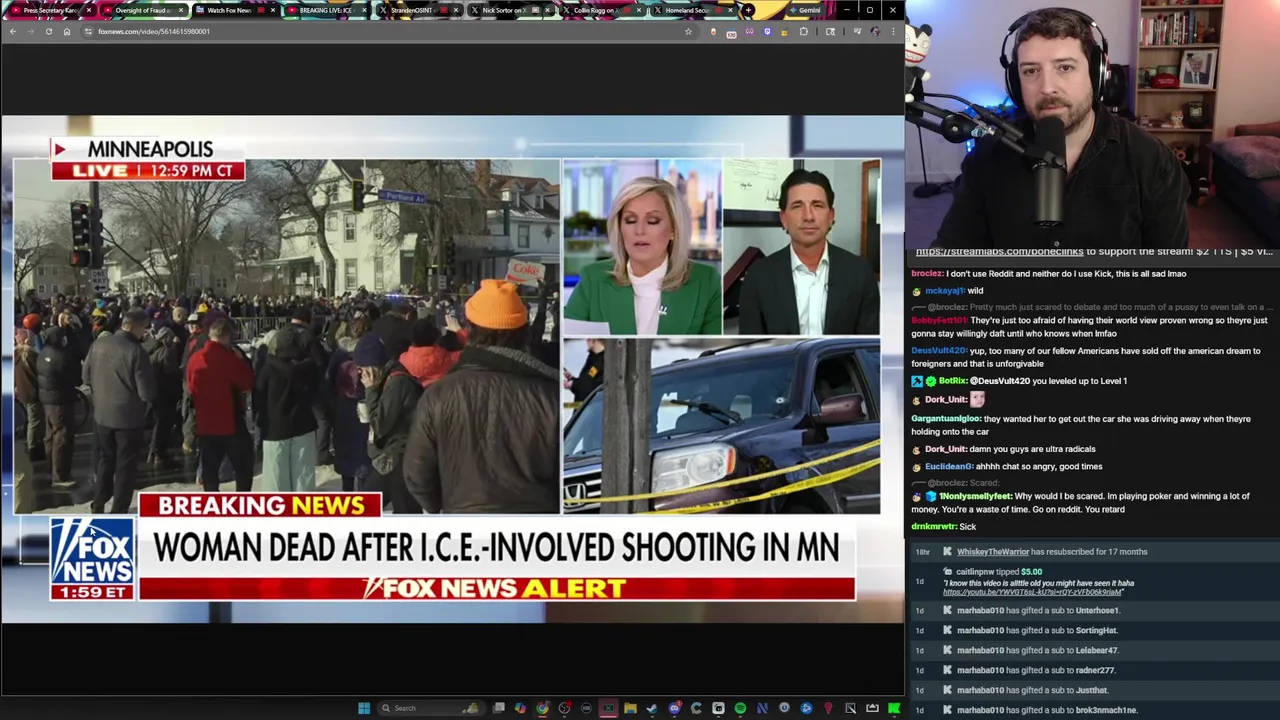Switch to Collin Rugg on X tab
Image resolution: width=1280 pixels, height=720 pixels.
pyautogui.click(x=600, y=10)
